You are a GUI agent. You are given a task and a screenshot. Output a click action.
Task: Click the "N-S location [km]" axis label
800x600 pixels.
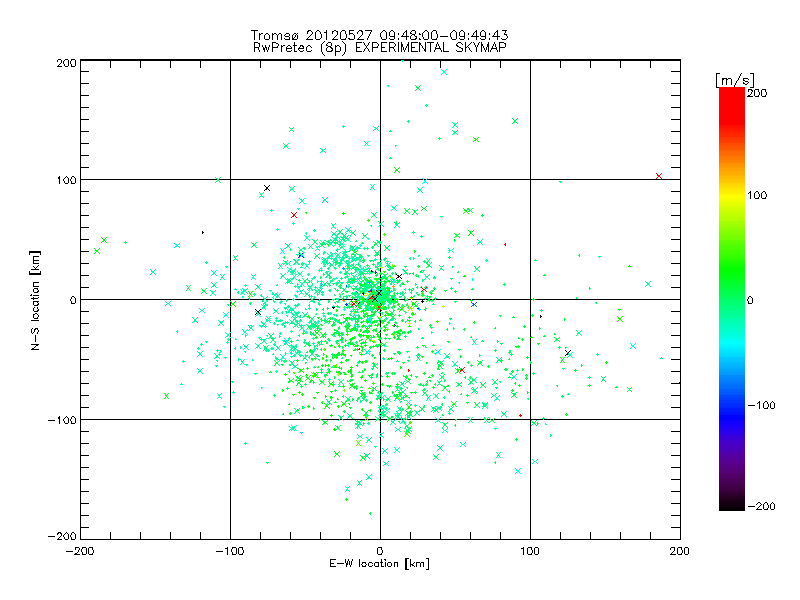[35, 300]
